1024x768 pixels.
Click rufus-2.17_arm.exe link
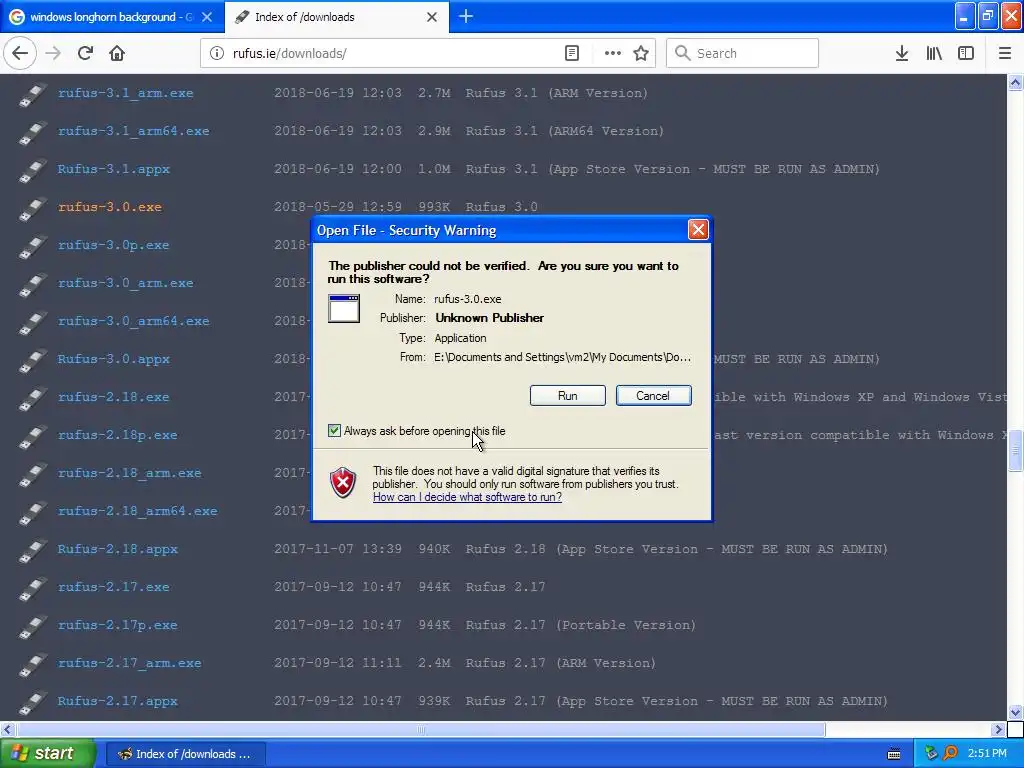[129, 663]
